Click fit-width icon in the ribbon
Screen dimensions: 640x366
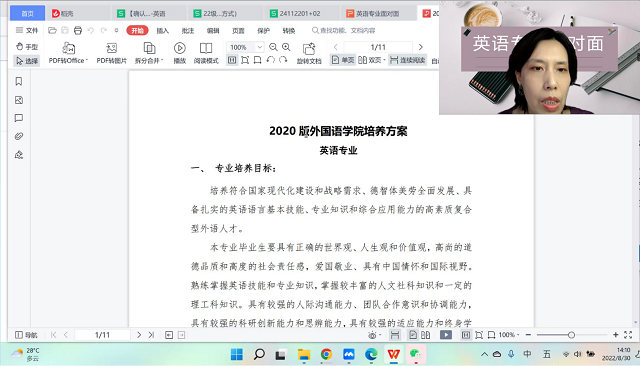[x=258, y=60]
